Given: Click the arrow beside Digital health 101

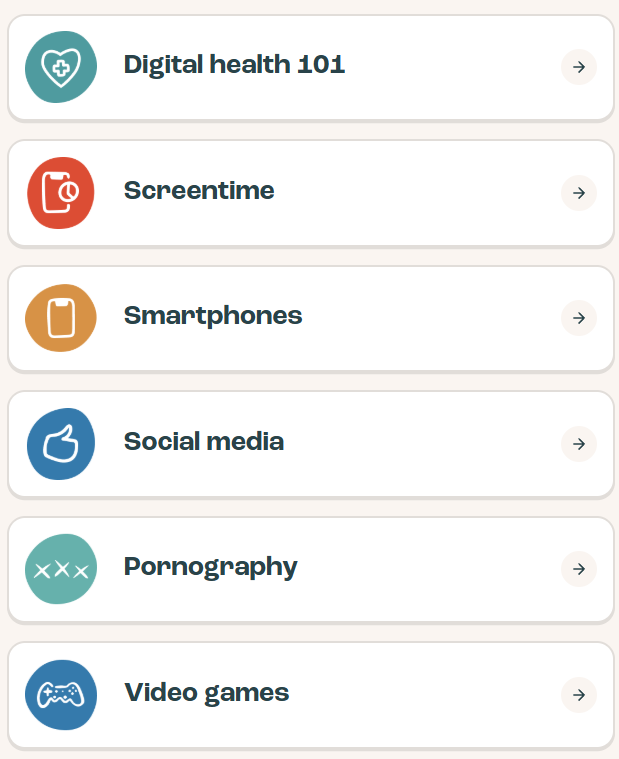Looking at the screenshot, I should pos(579,67).
